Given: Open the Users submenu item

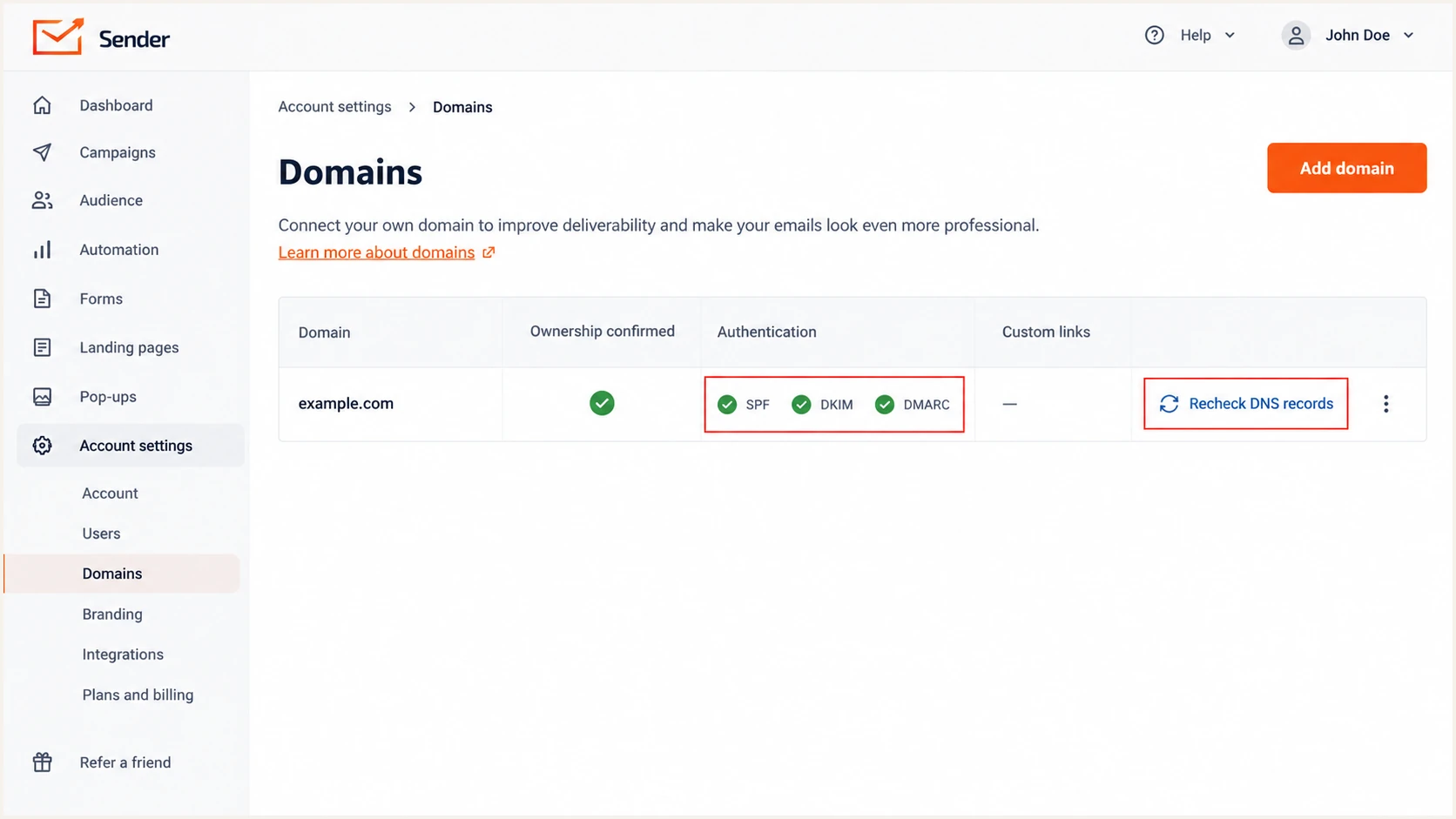Looking at the screenshot, I should point(101,534).
